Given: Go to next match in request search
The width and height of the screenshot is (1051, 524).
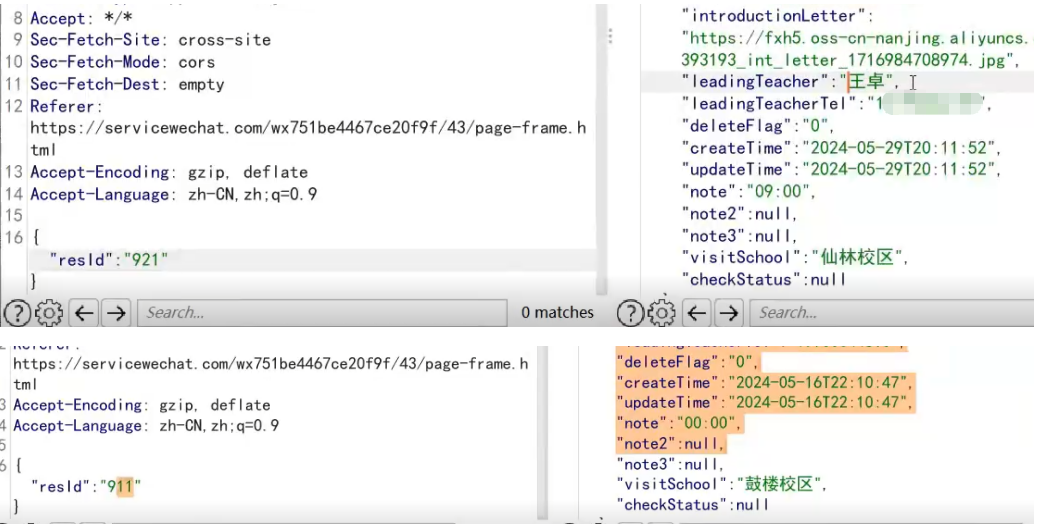Looking at the screenshot, I should click(117, 313).
